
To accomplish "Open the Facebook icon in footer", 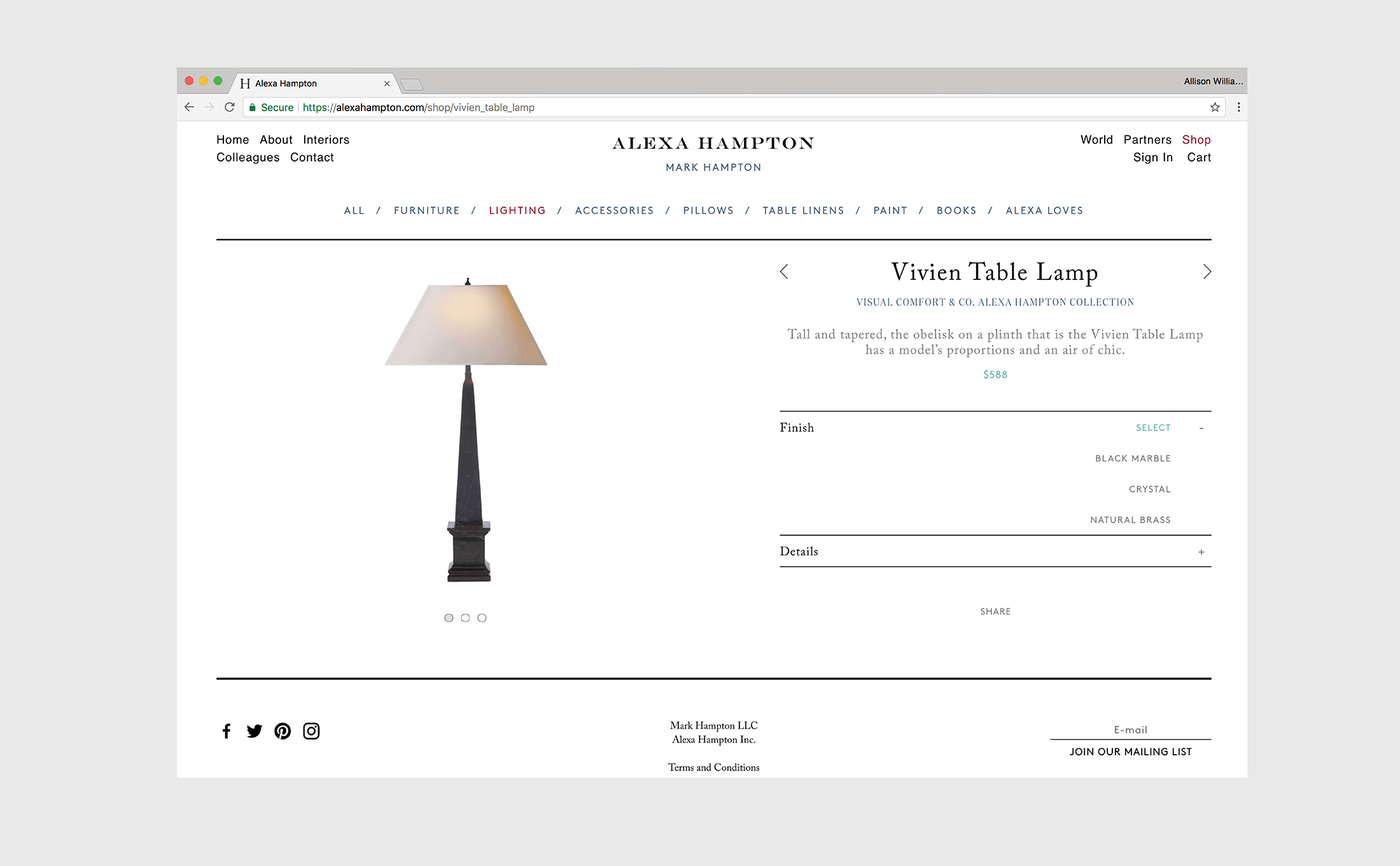I will 226,731.
